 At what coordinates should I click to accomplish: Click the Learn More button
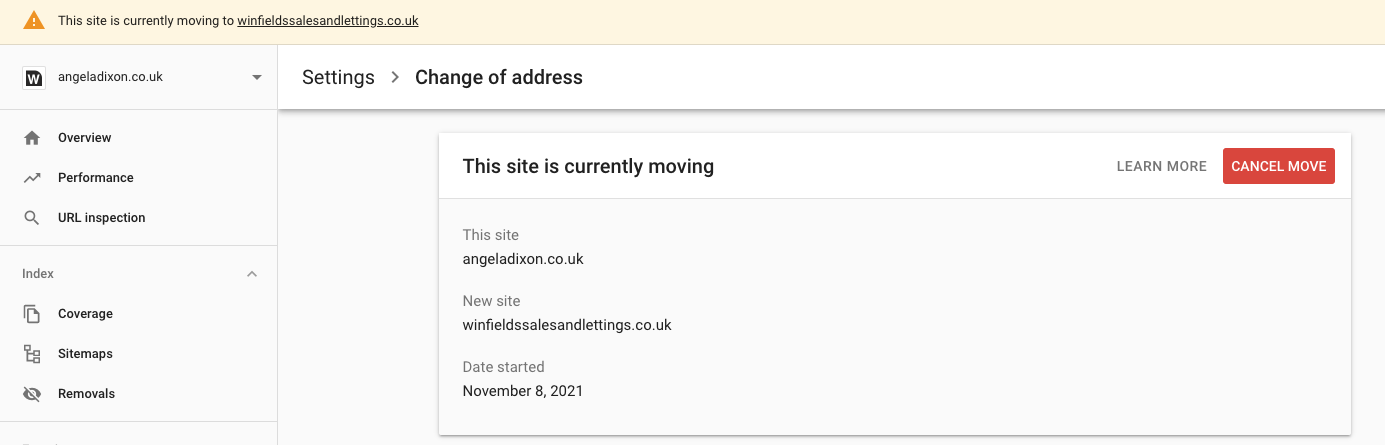[x=1161, y=166]
